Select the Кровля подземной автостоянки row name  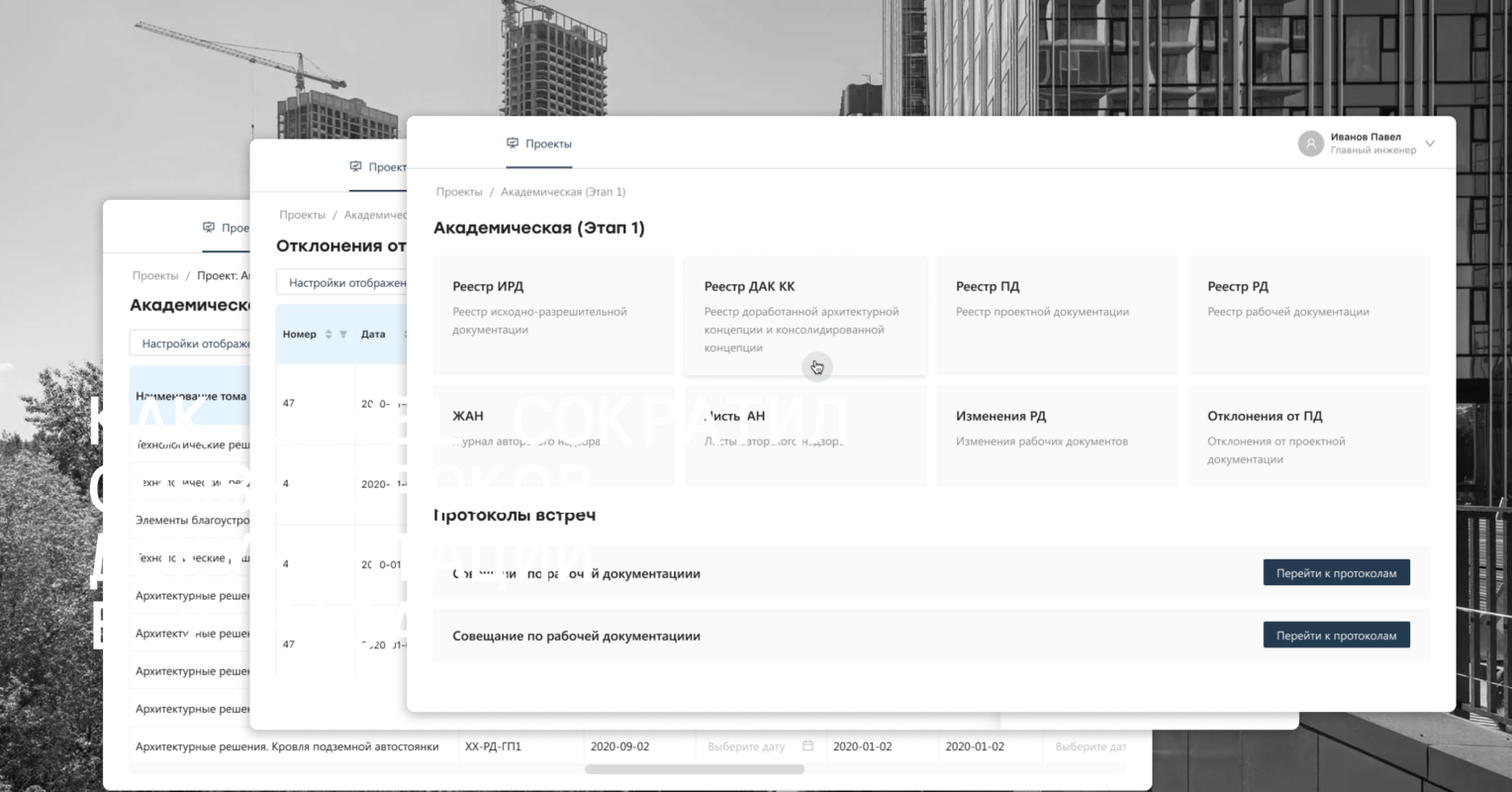pos(287,746)
